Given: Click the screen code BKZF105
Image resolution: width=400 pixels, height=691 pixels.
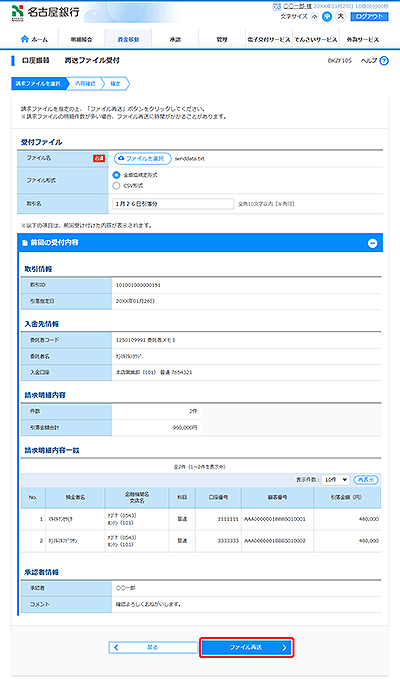Looking at the screenshot, I should point(340,61).
